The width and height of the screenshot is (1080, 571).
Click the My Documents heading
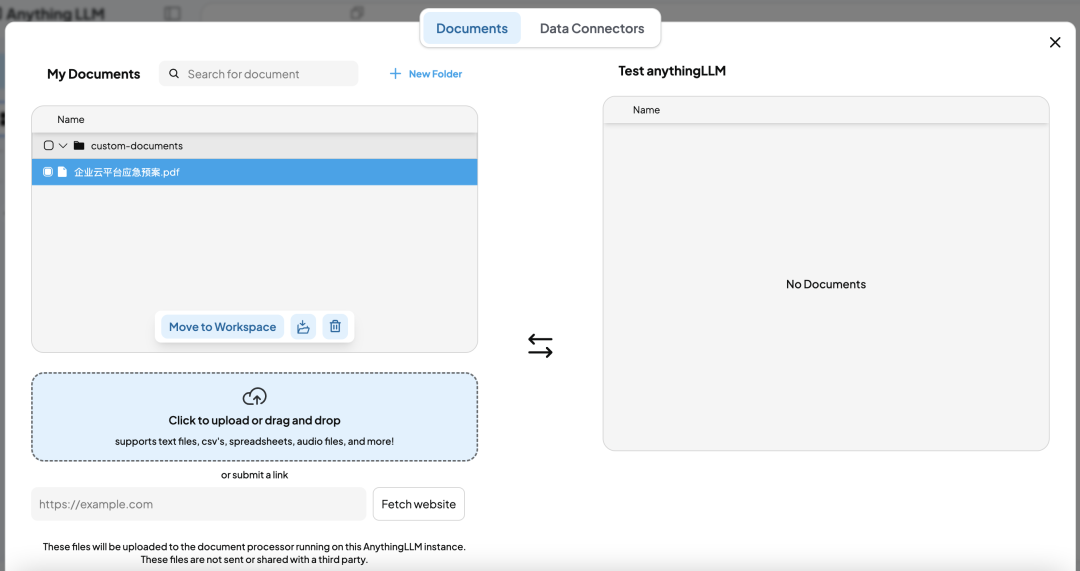(94, 74)
